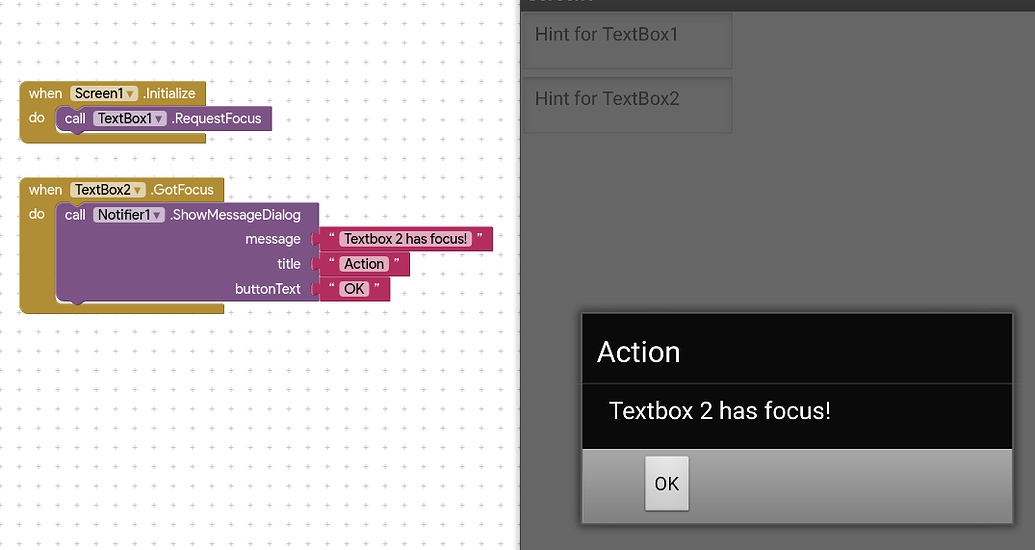Focus the Hint for TextBox2 field
This screenshot has width=1035, height=550.
(x=627, y=104)
